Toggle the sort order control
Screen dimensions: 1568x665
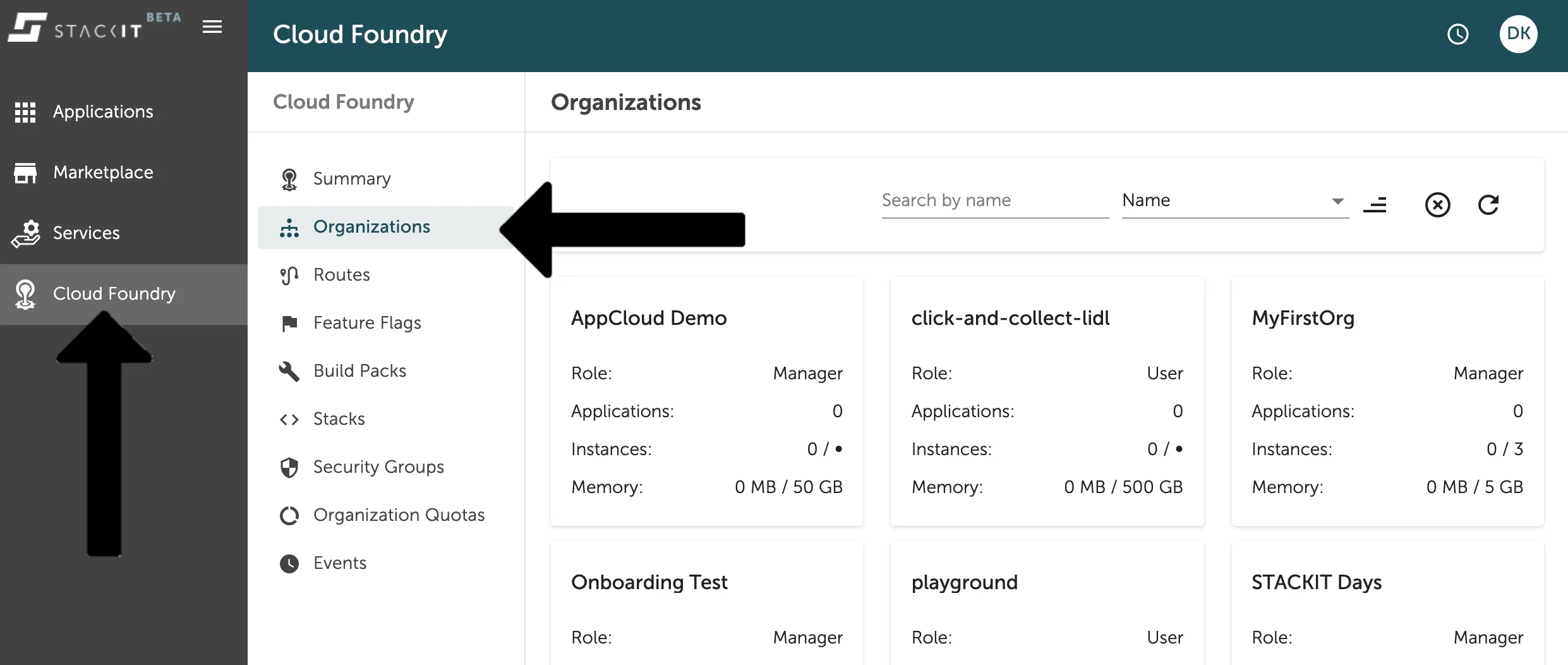click(x=1376, y=205)
